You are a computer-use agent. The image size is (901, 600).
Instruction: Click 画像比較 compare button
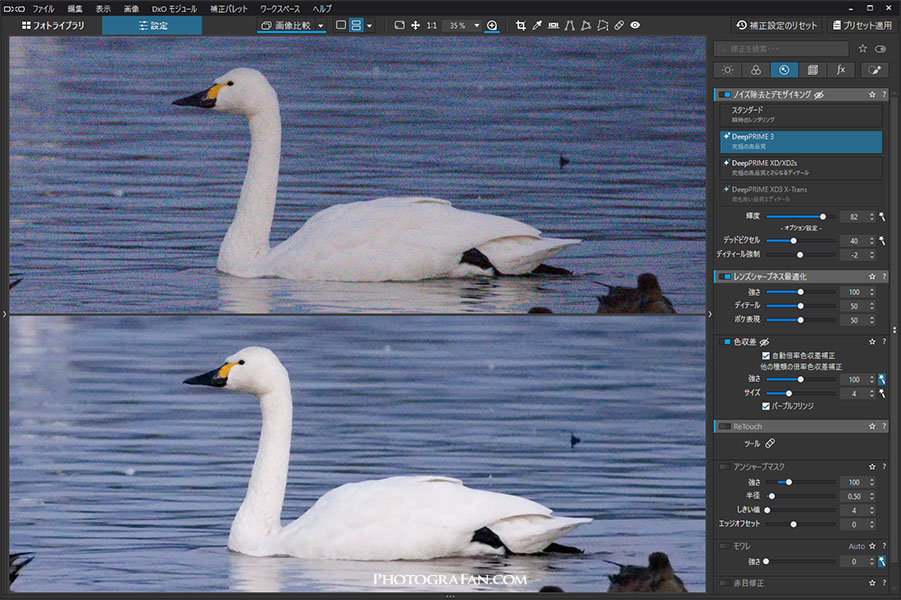(x=286, y=25)
